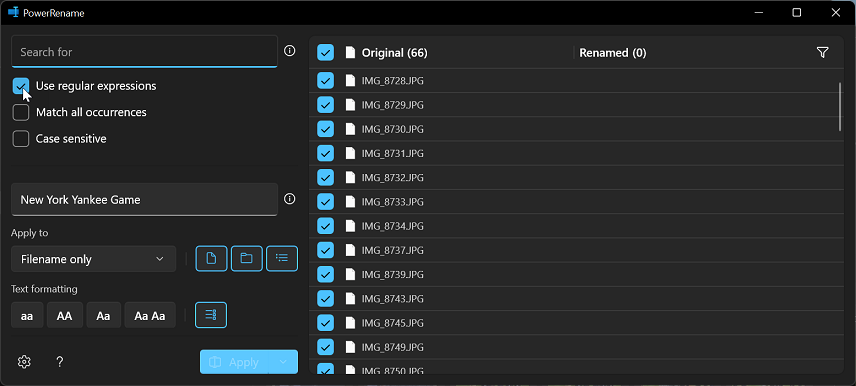Open info tooltip next to replace field
856x386 pixels.
click(x=290, y=199)
